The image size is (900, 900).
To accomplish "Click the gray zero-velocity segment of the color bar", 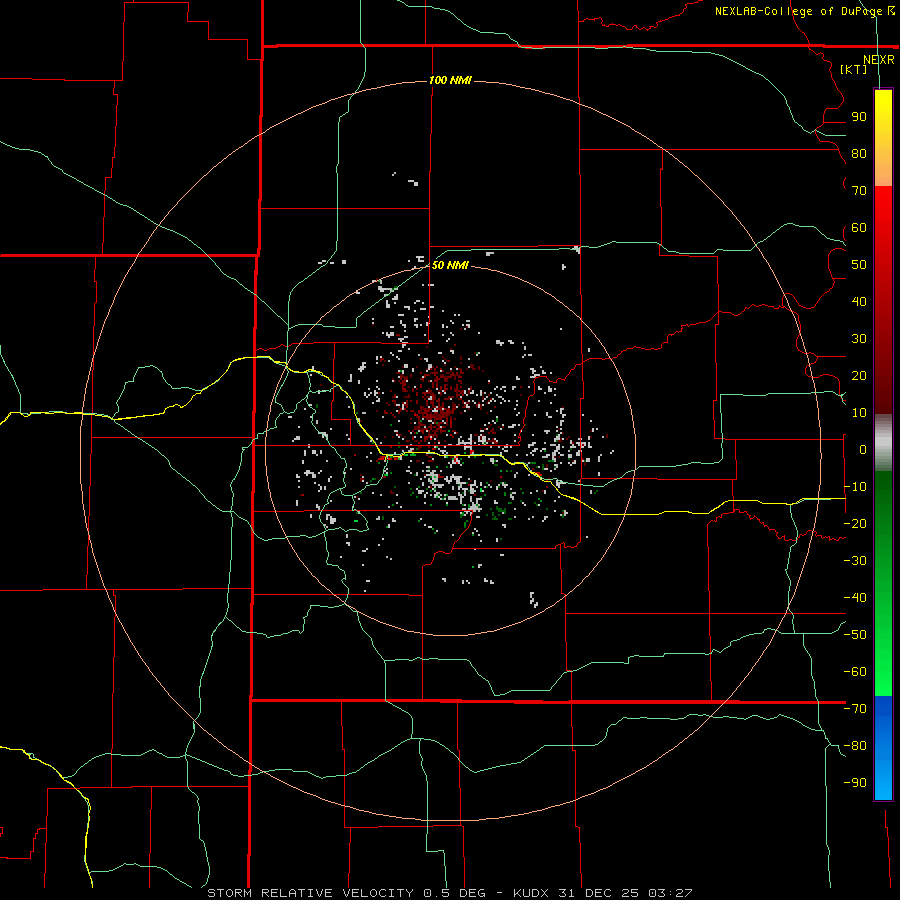I will [883, 443].
